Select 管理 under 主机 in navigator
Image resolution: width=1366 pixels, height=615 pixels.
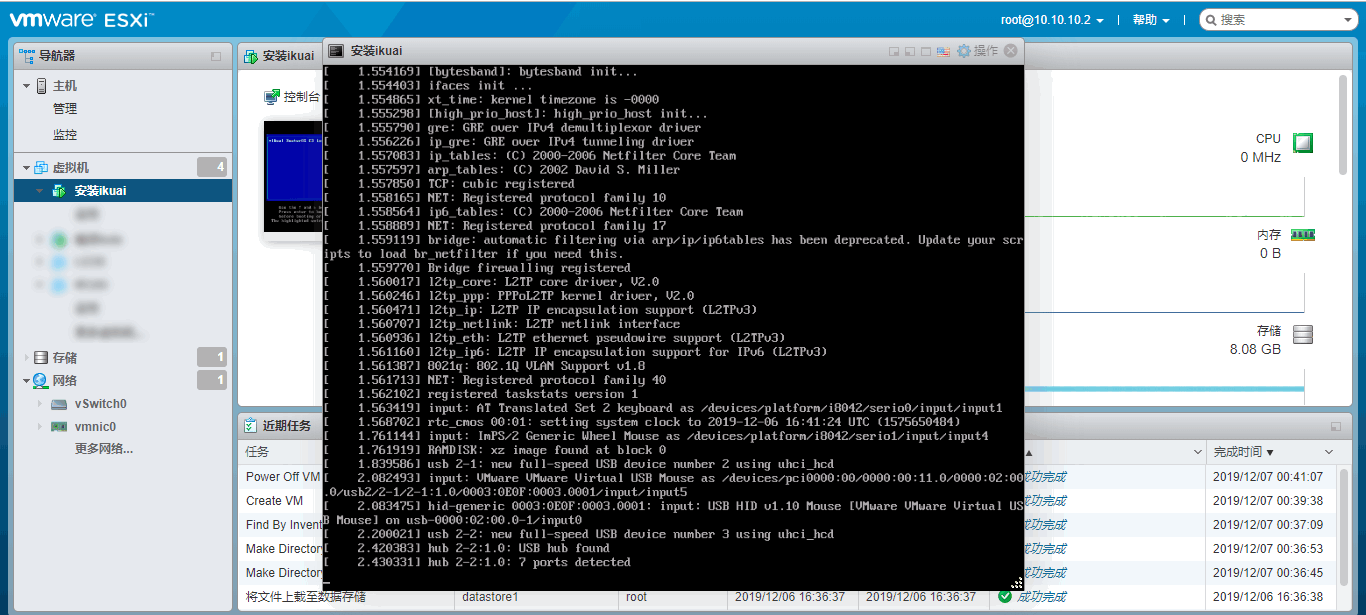65,109
